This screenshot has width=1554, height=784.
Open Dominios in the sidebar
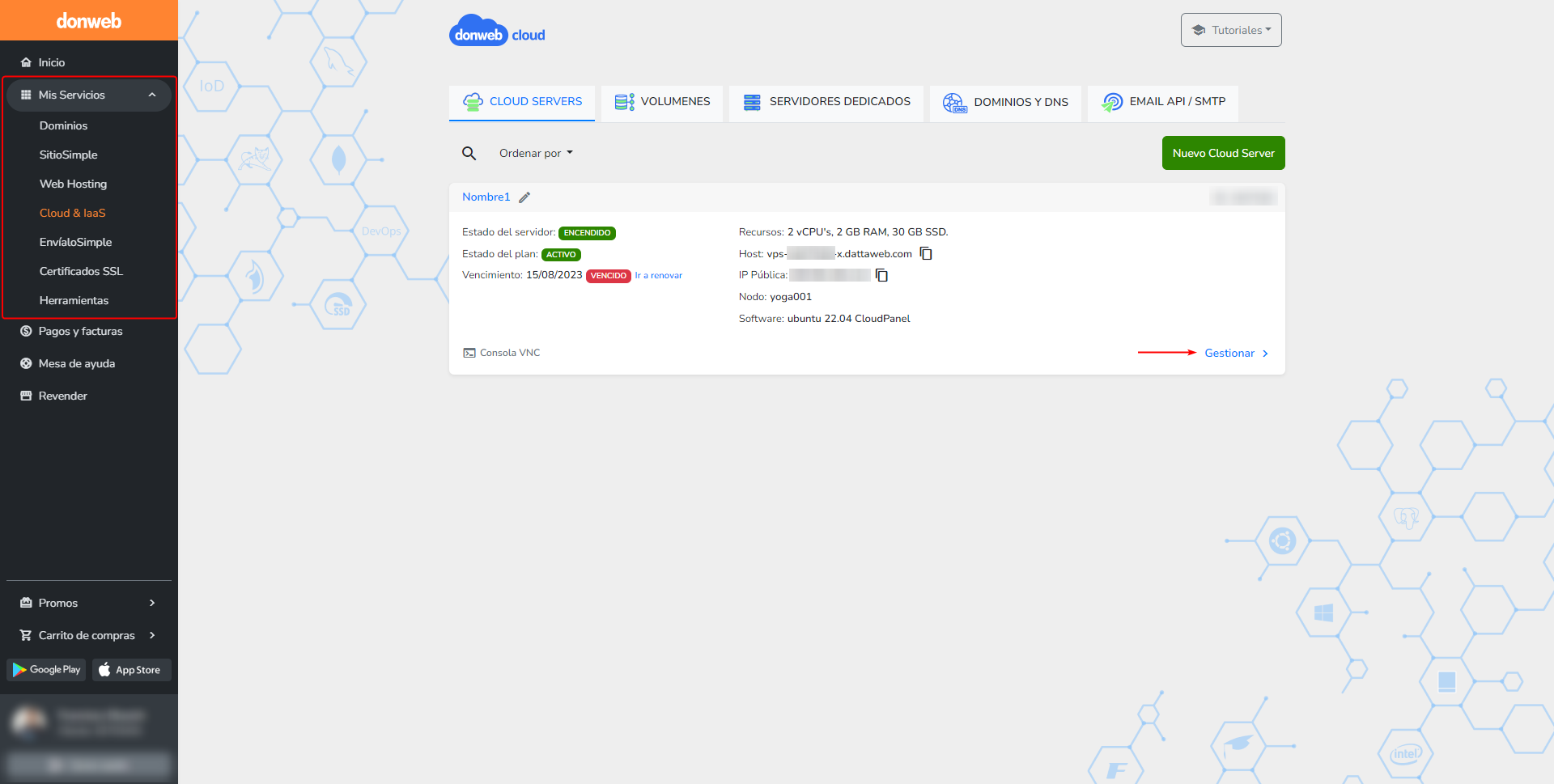(63, 125)
